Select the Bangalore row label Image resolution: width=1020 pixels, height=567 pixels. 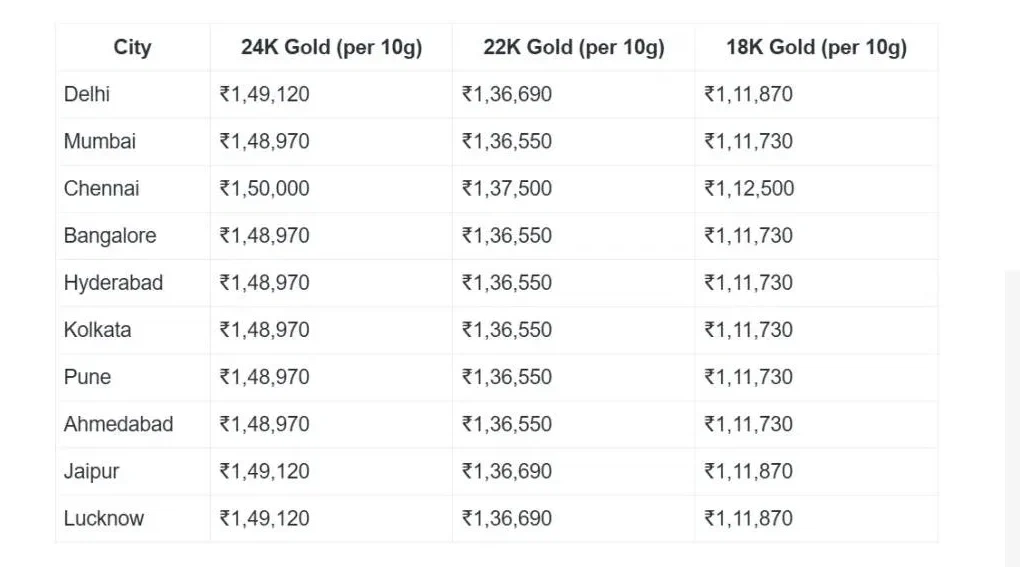[110, 236]
